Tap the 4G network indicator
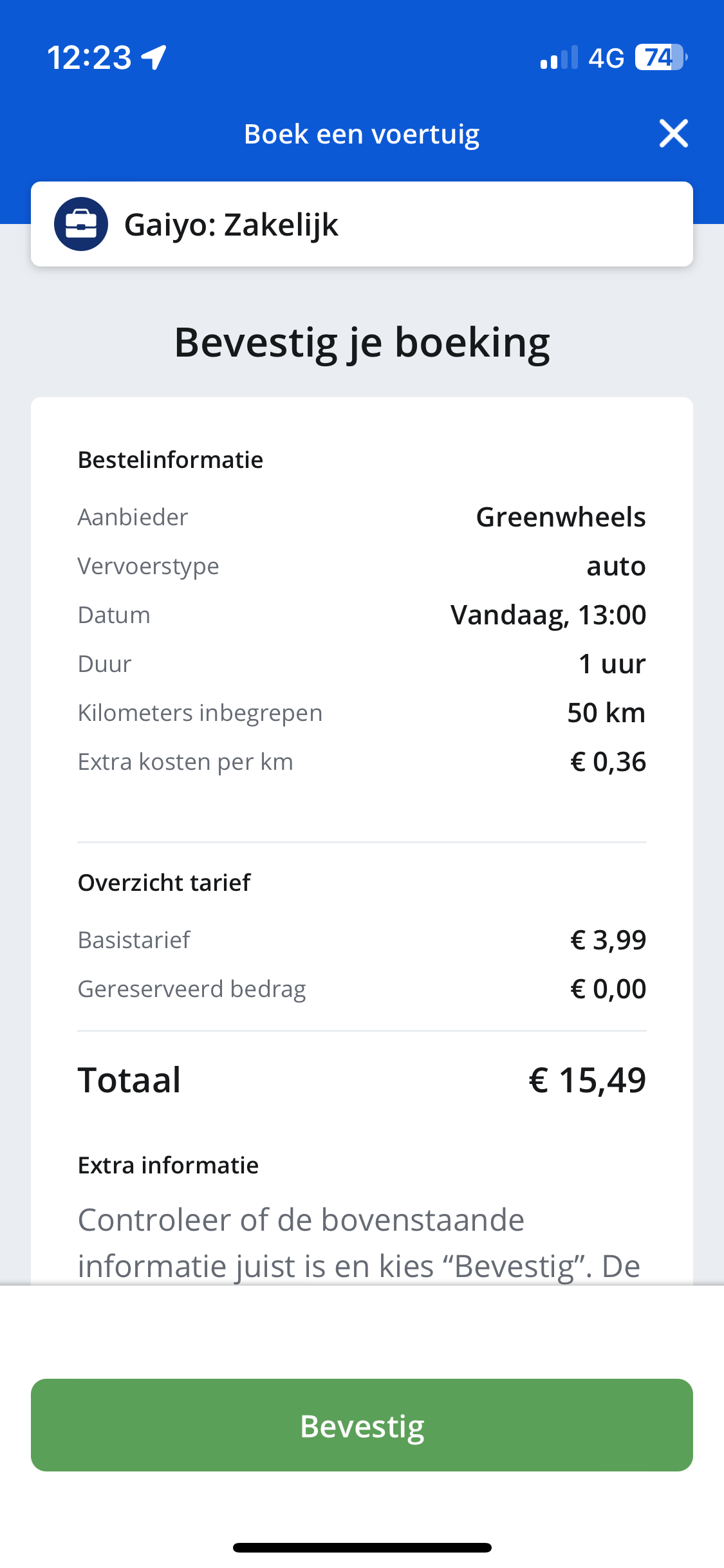 [606, 58]
